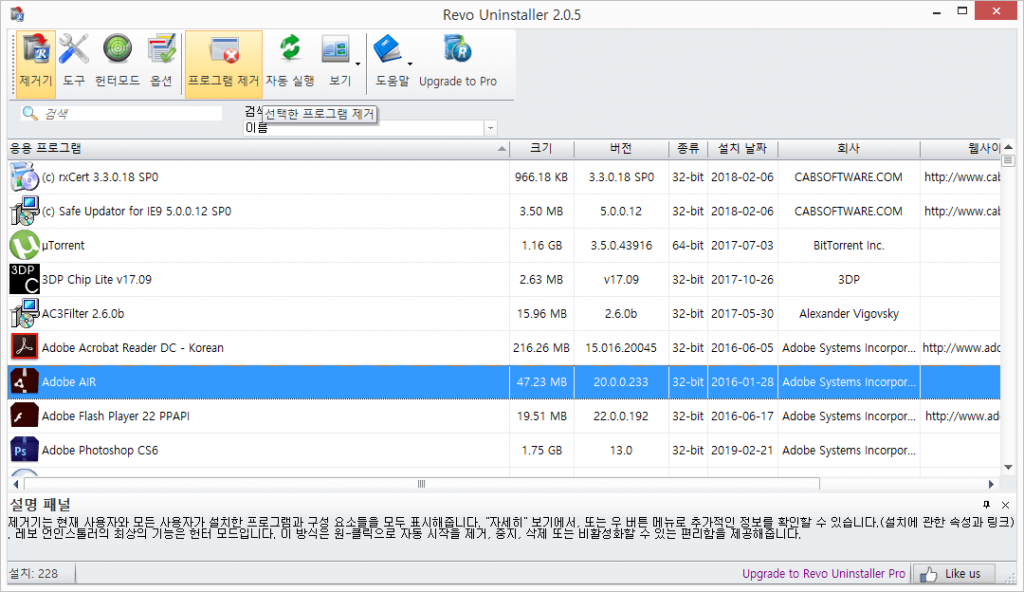Image resolution: width=1024 pixels, height=592 pixels.
Task: Click the Alexander Vigovsky company cell
Action: click(x=848, y=314)
